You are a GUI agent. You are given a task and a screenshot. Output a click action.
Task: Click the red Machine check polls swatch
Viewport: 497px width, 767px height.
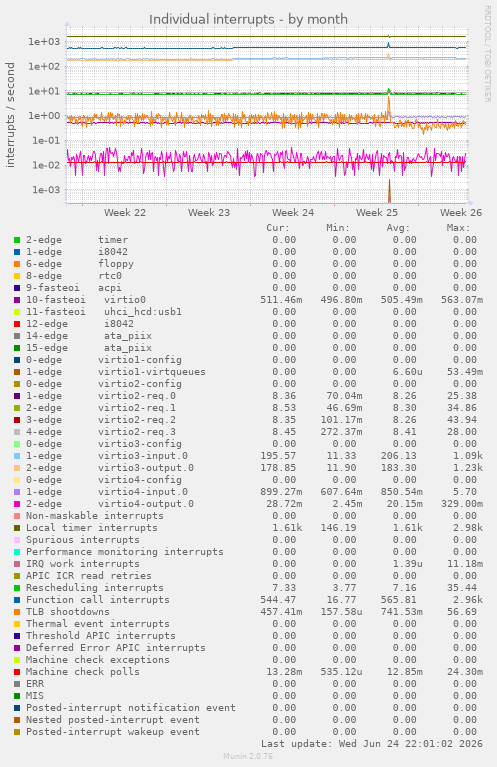tap(17, 672)
